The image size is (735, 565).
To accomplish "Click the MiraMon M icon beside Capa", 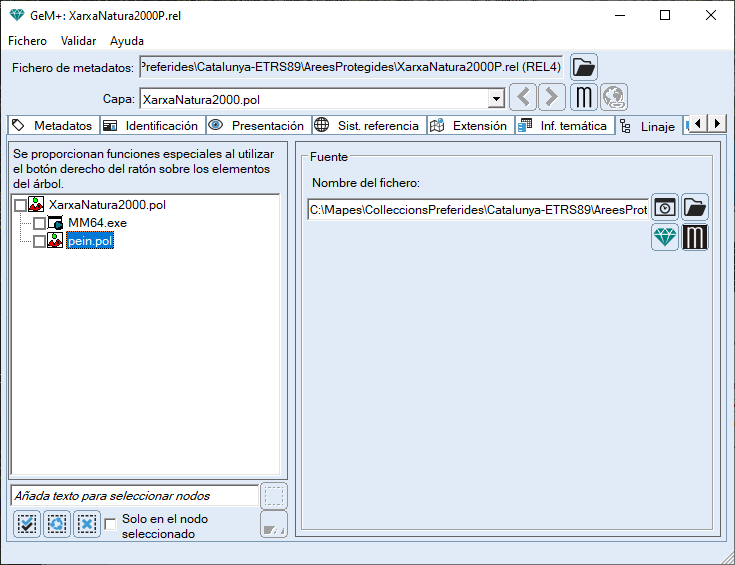I will tap(584, 98).
